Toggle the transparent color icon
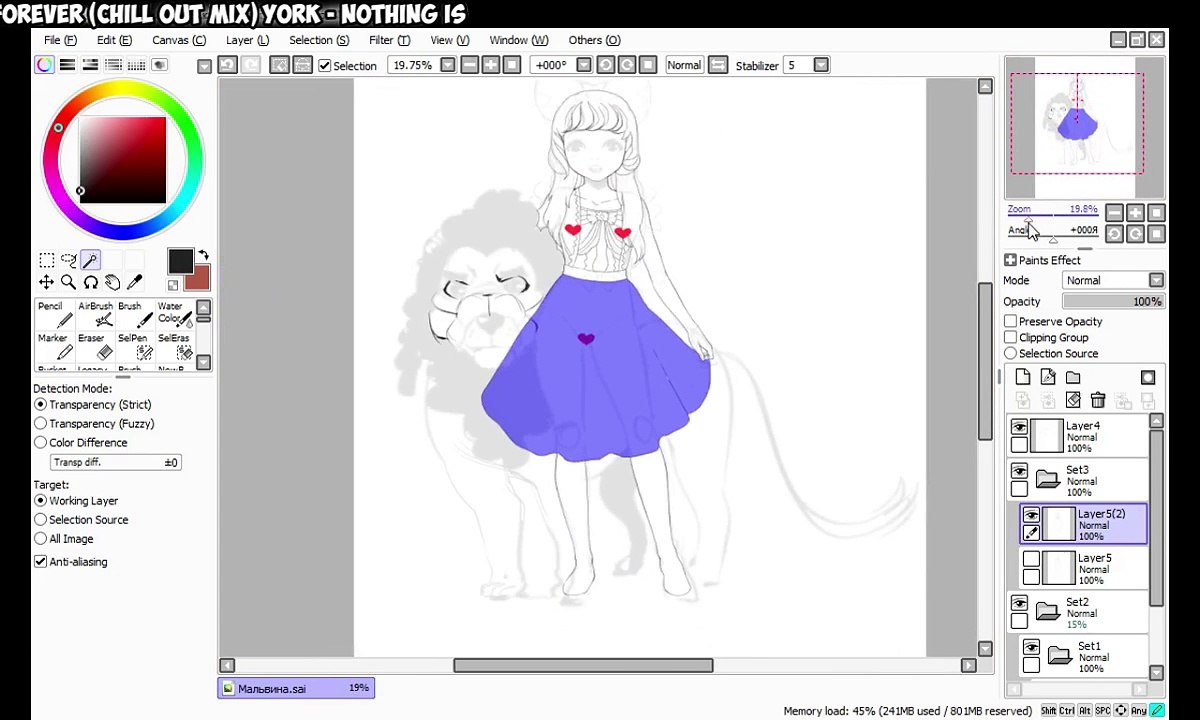1200x720 pixels. coord(173,286)
